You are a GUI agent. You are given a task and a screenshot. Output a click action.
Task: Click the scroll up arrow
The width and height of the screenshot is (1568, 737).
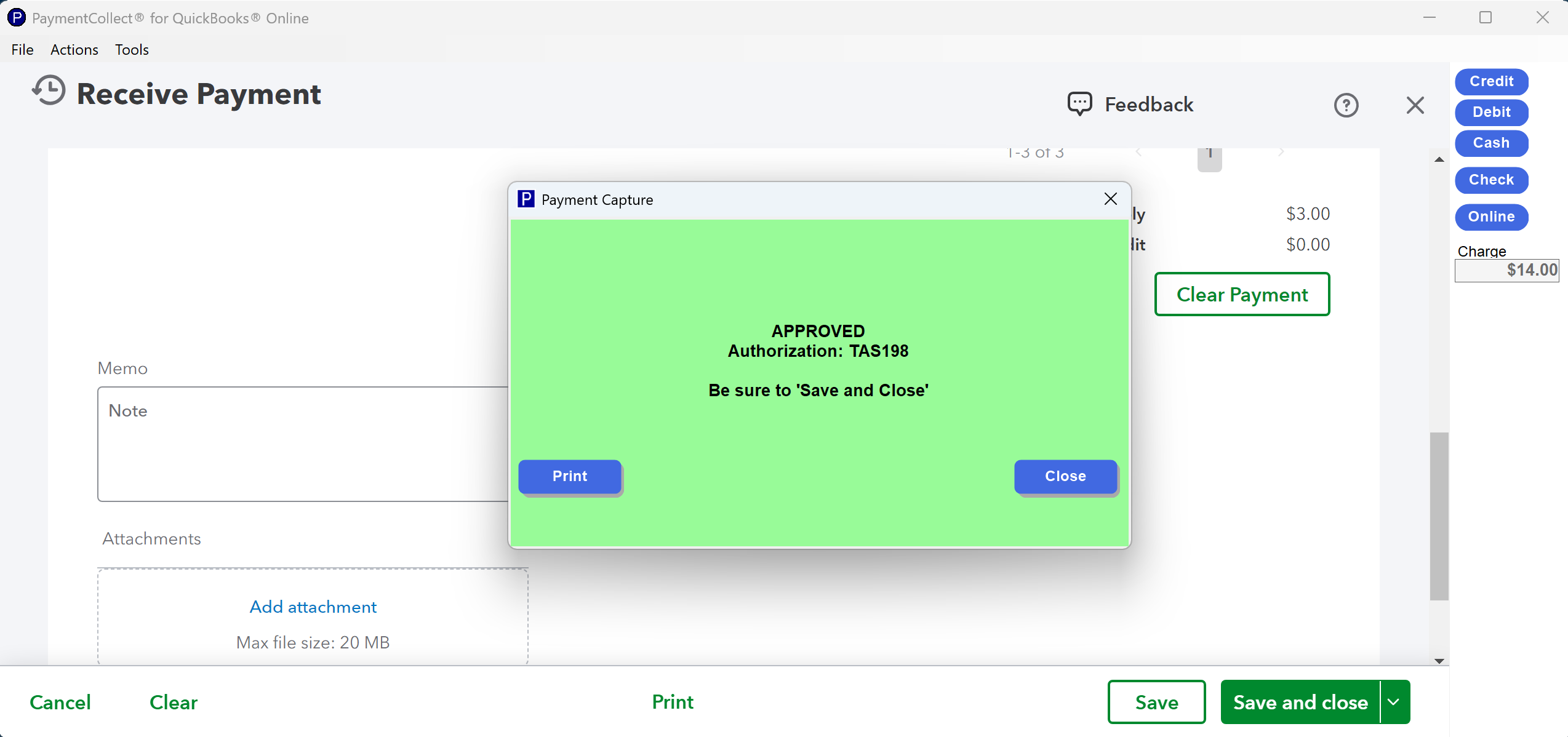tap(1439, 159)
